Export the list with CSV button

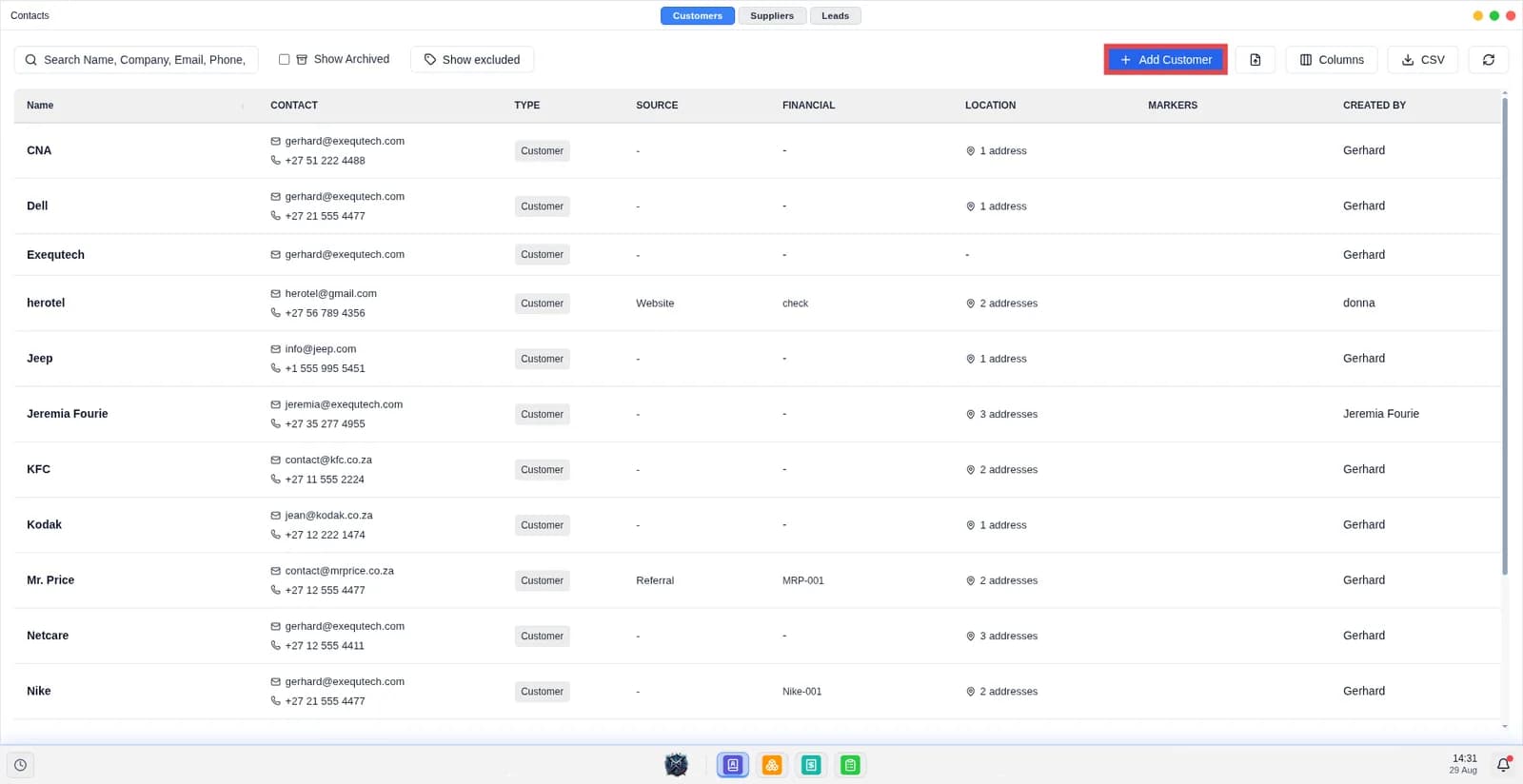click(1422, 59)
